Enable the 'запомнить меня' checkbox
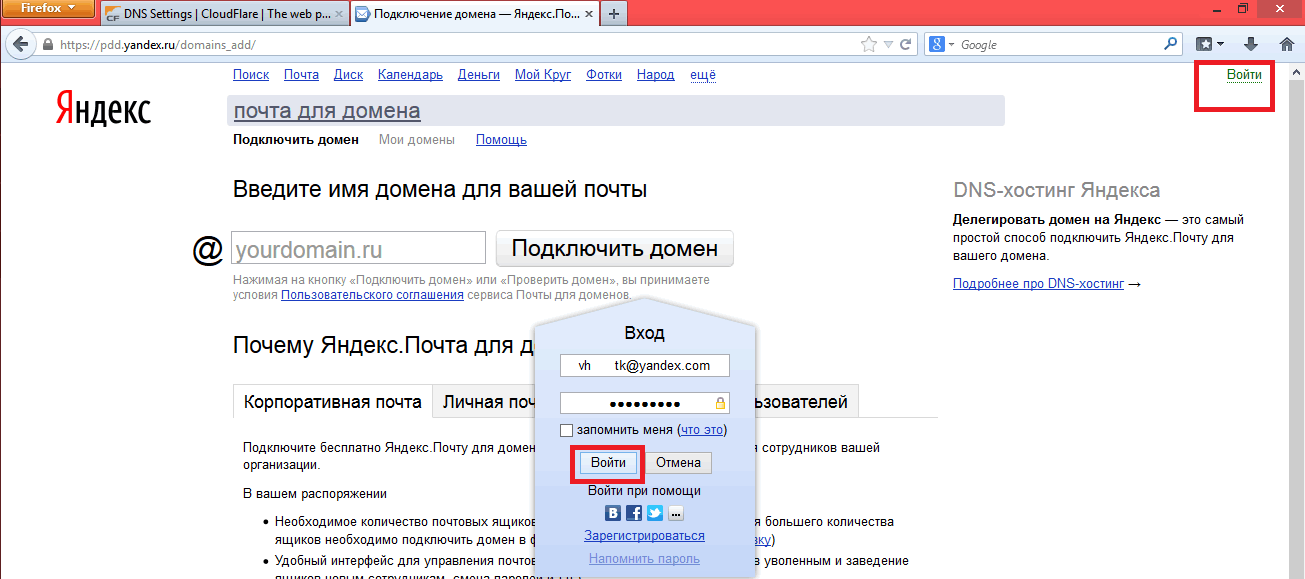Viewport: 1305px width, 579px height. coord(567,430)
